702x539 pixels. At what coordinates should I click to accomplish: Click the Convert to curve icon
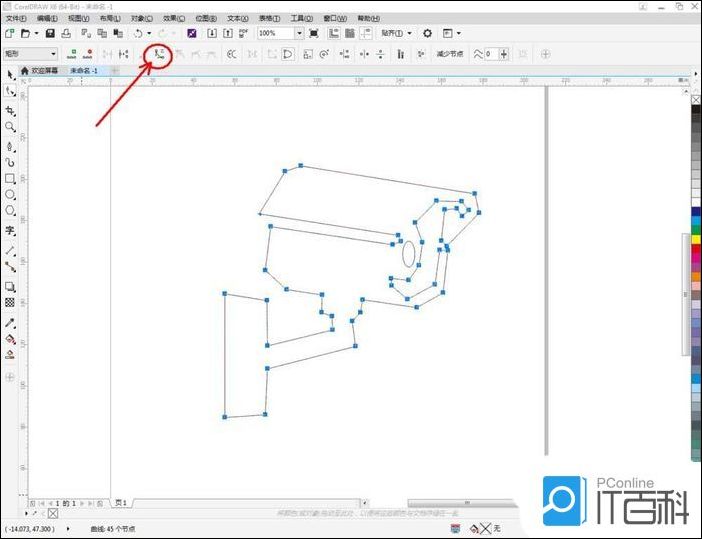coord(159,54)
